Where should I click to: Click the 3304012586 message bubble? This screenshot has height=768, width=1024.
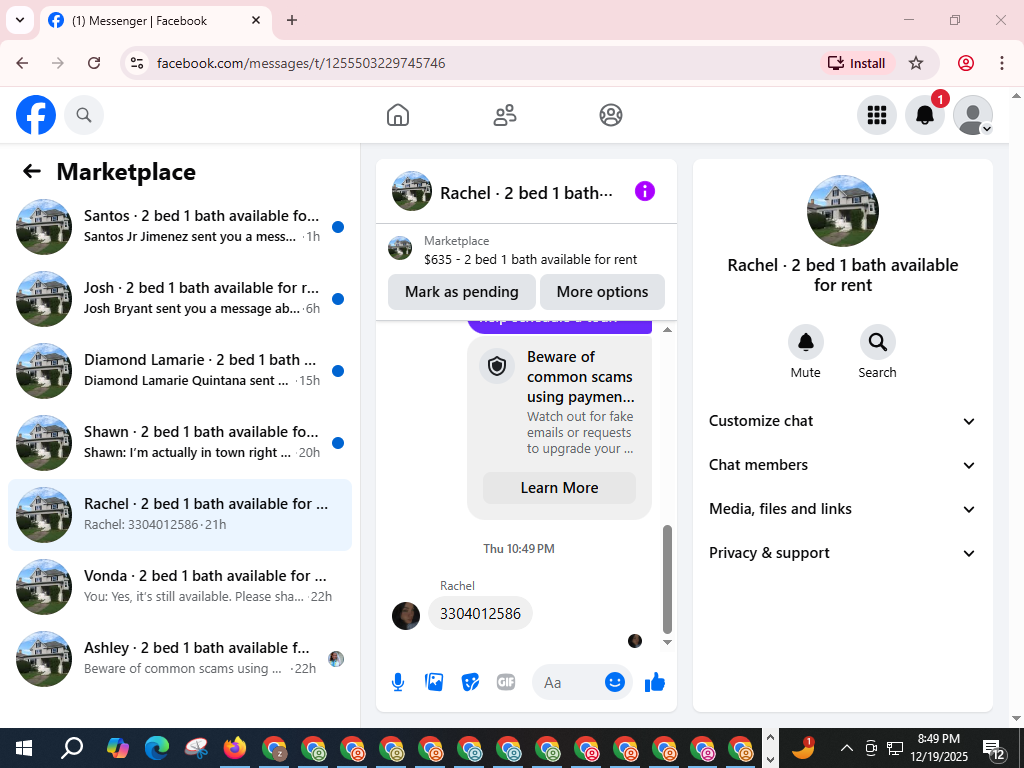point(480,613)
